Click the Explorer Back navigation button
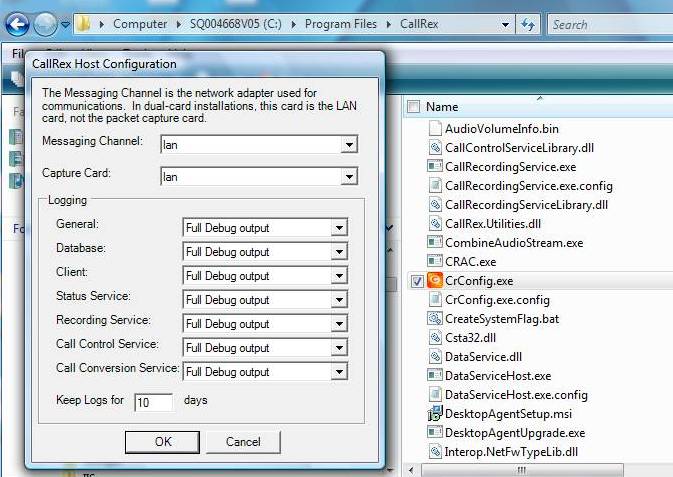The image size is (673, 477). 17,24
